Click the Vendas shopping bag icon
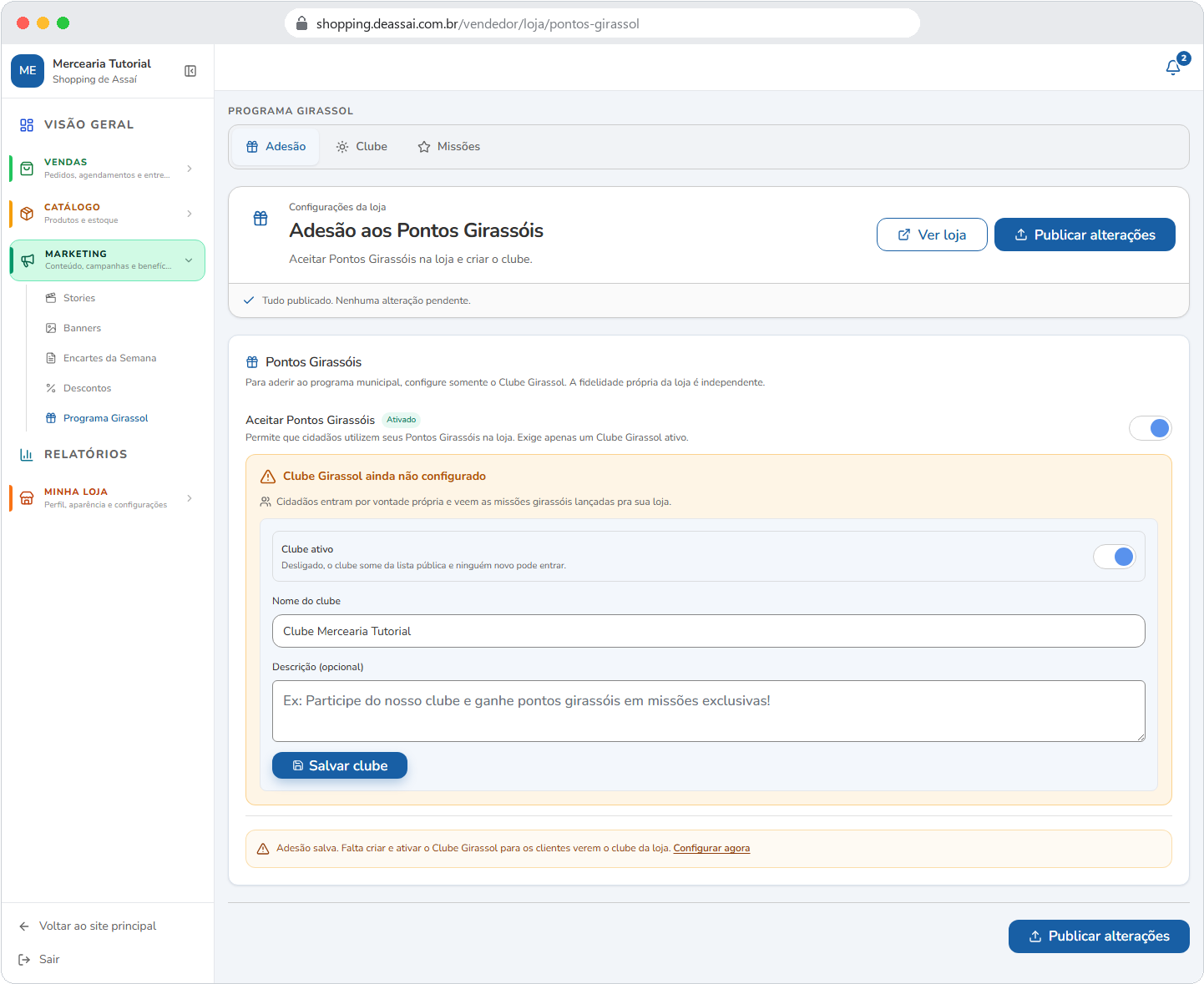Viewport: 1204px width, 984px height. click(x=27, y=169)
